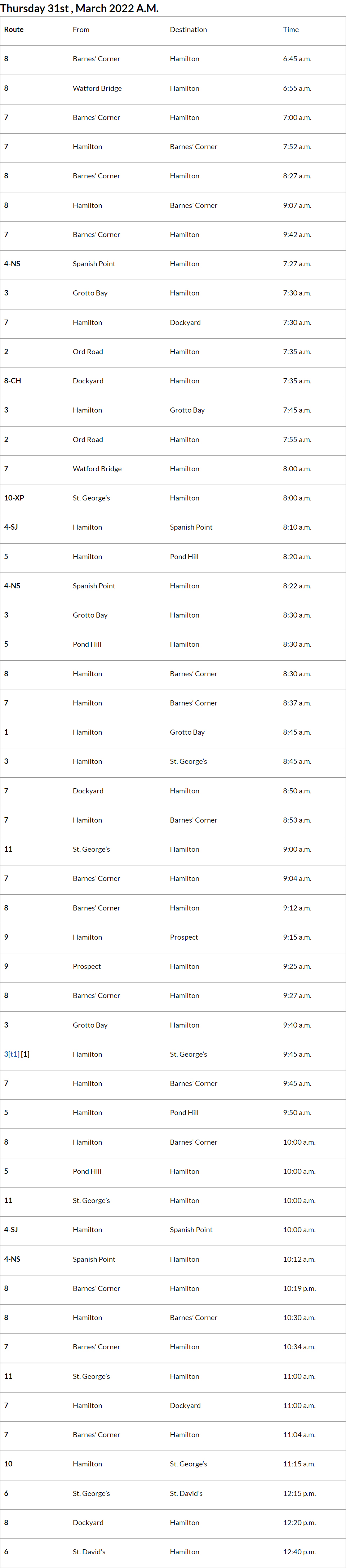Click the 9:25 a.m. time cell
The height and width of the screenshot is (1568, 346).
297,967
